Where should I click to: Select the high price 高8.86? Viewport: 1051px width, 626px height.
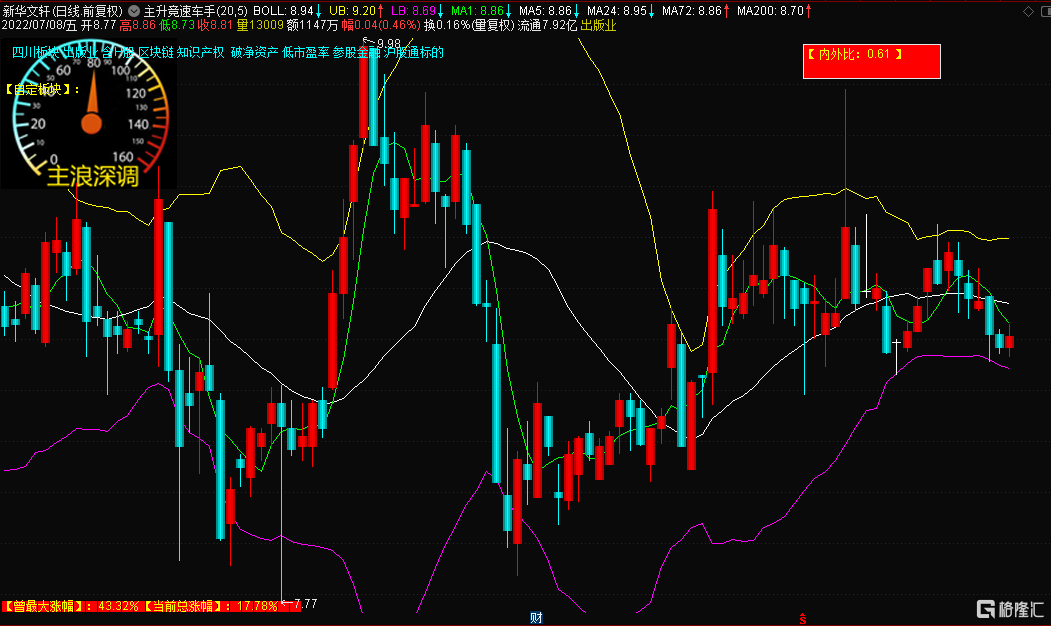coord(137,25)
